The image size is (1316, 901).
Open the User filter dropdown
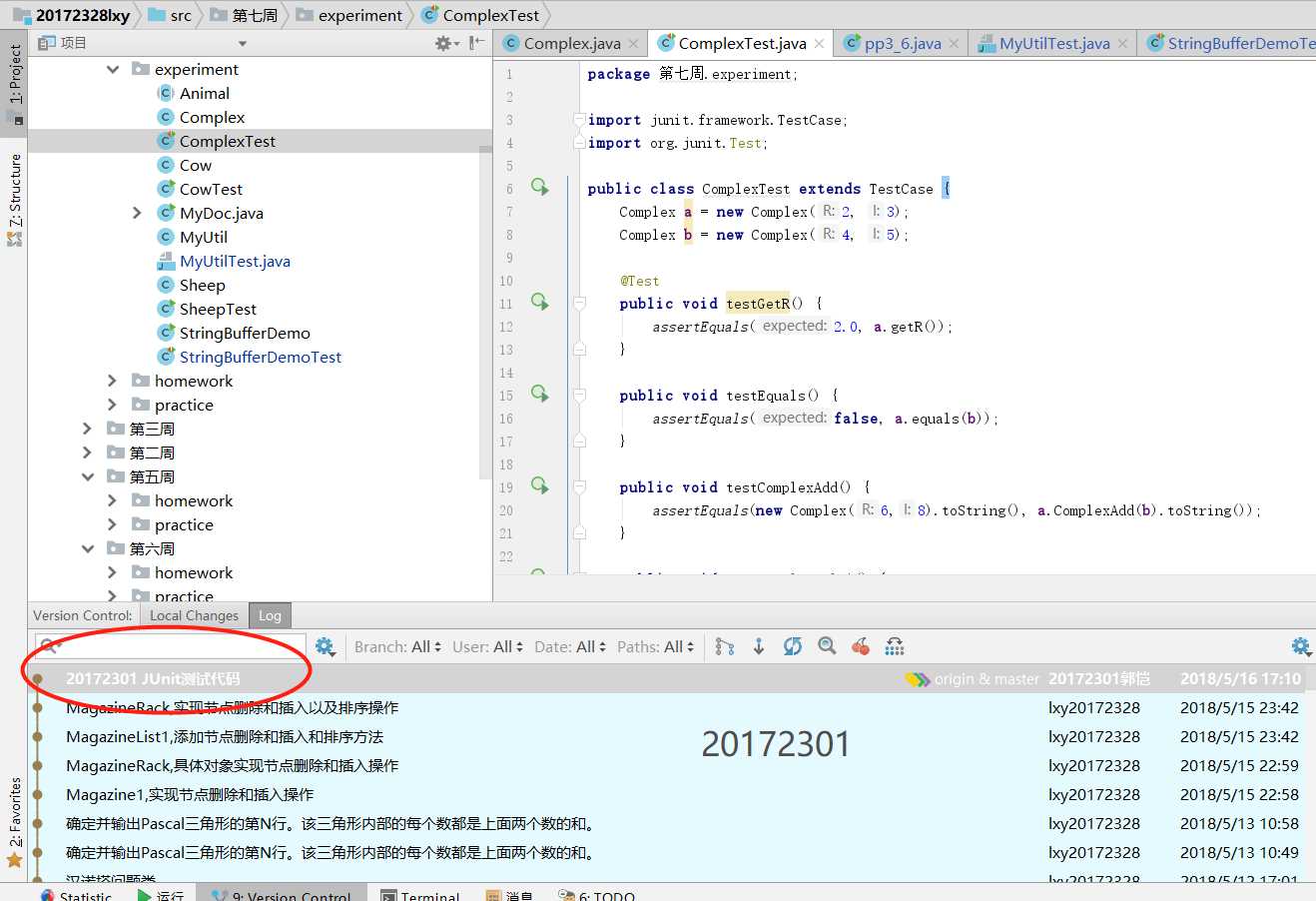pos(487,646)
